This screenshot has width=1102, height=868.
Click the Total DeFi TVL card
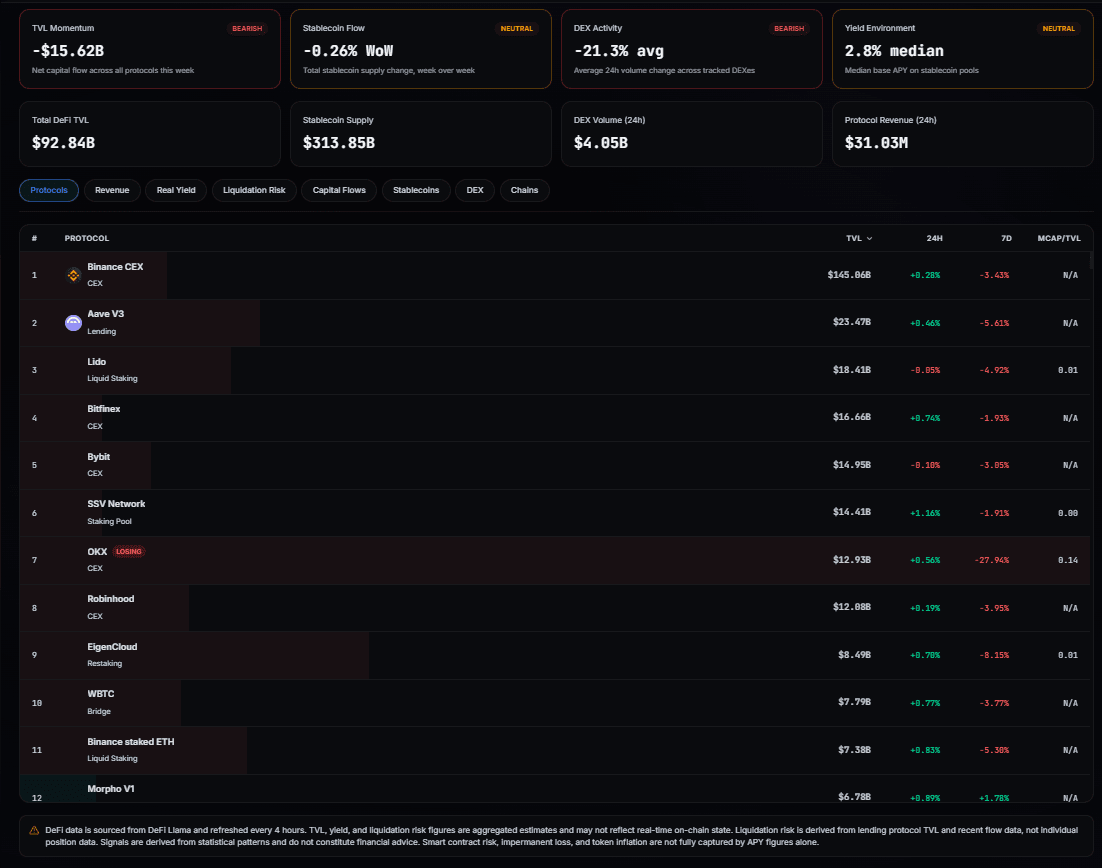tap(150, 134)
